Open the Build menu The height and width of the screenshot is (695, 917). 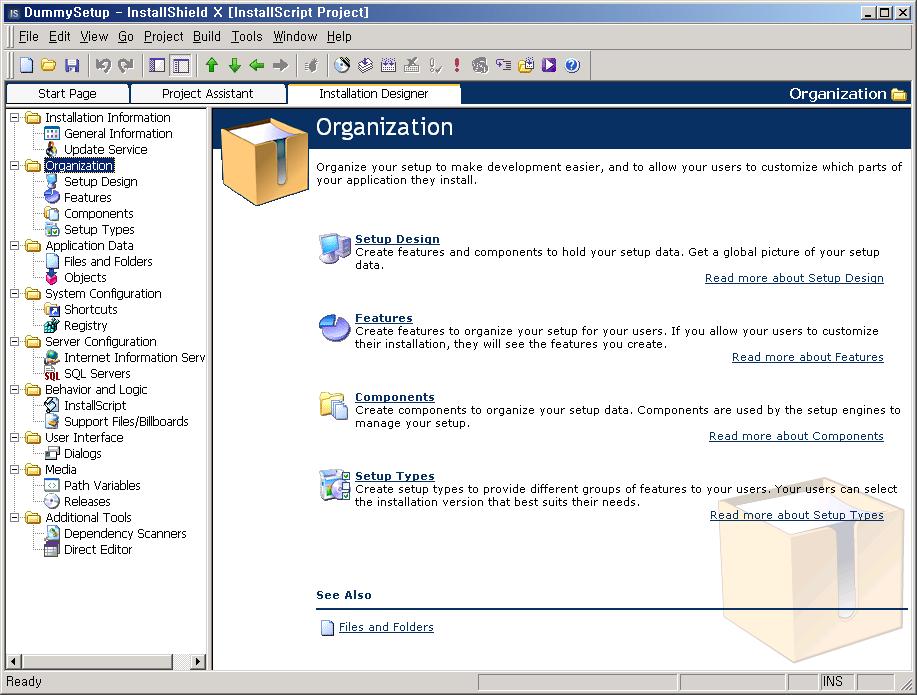207,37
